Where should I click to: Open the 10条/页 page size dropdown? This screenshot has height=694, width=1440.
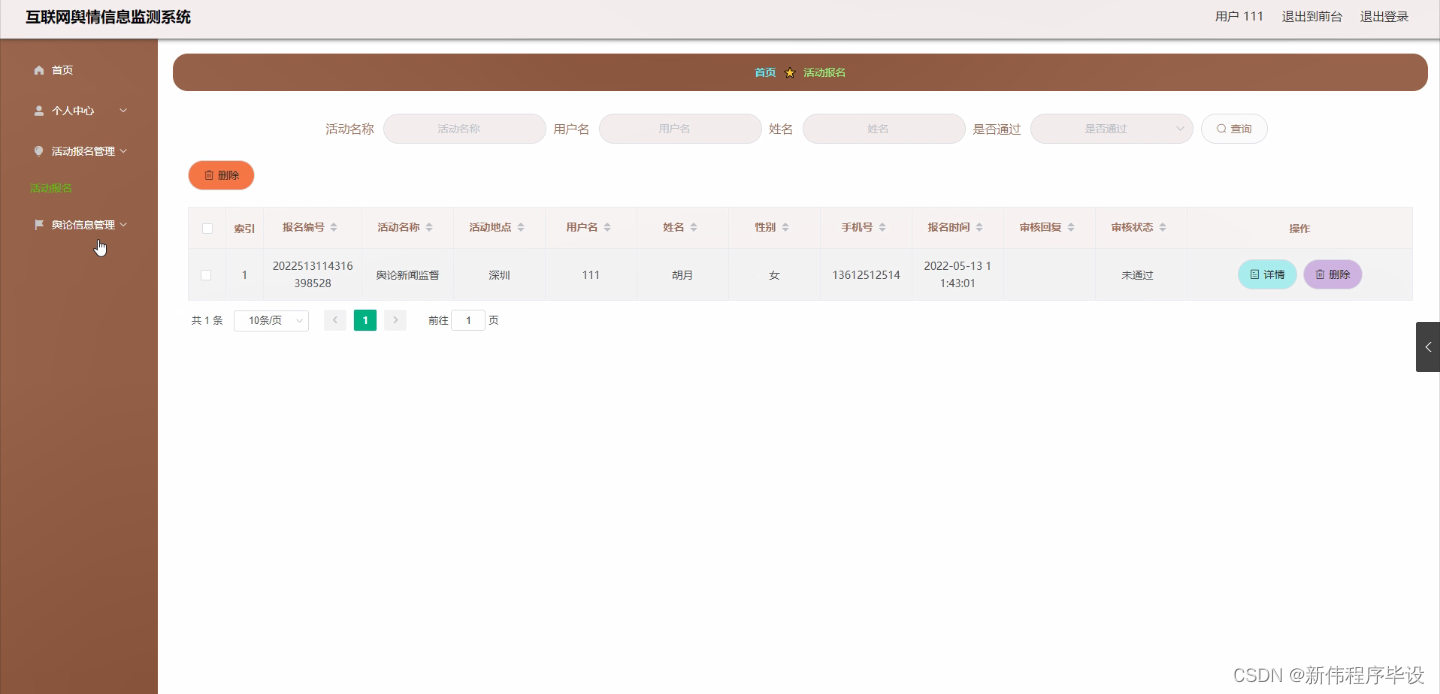(271, 320)
